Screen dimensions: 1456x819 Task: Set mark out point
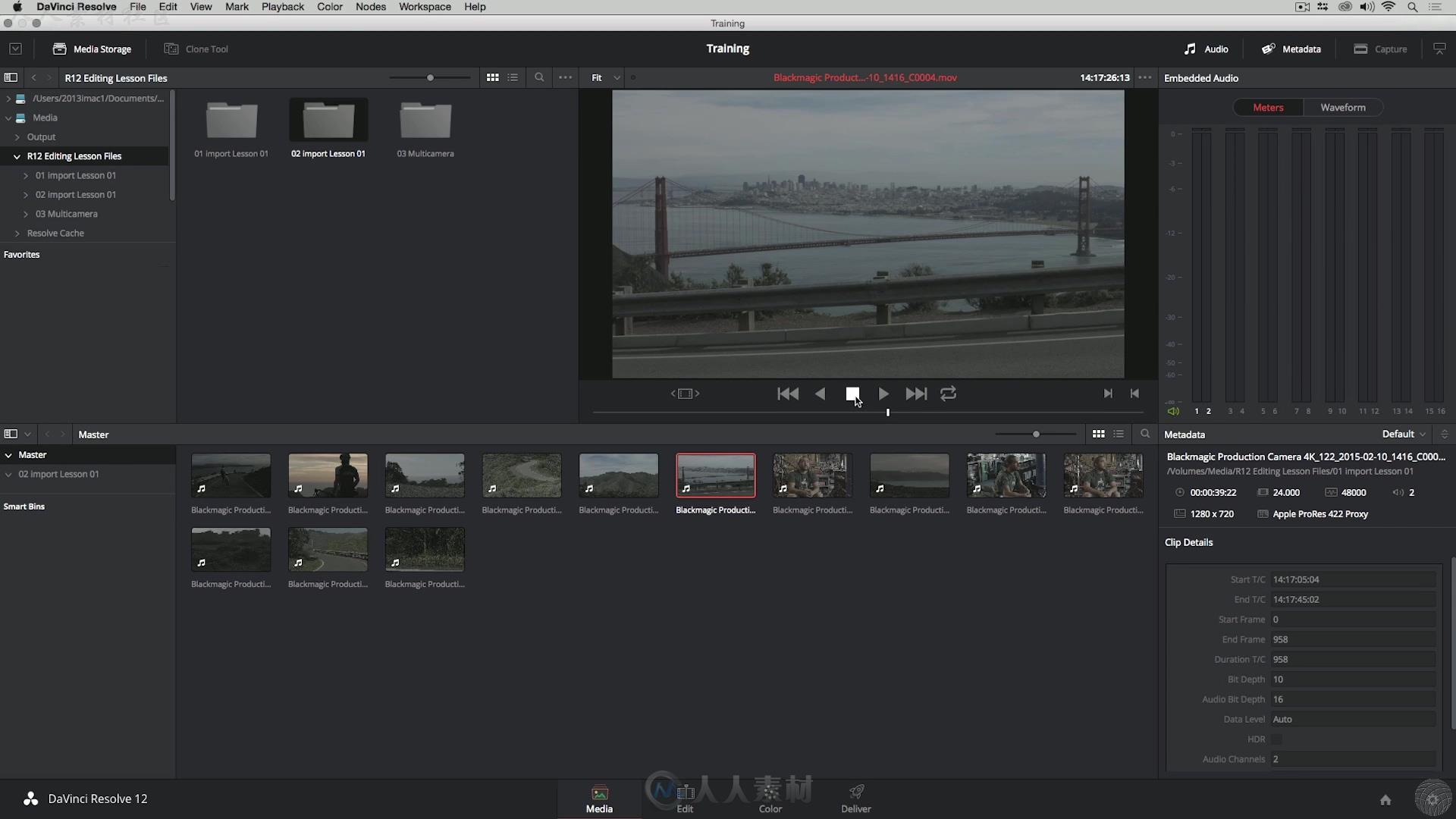click(1134, 394)
